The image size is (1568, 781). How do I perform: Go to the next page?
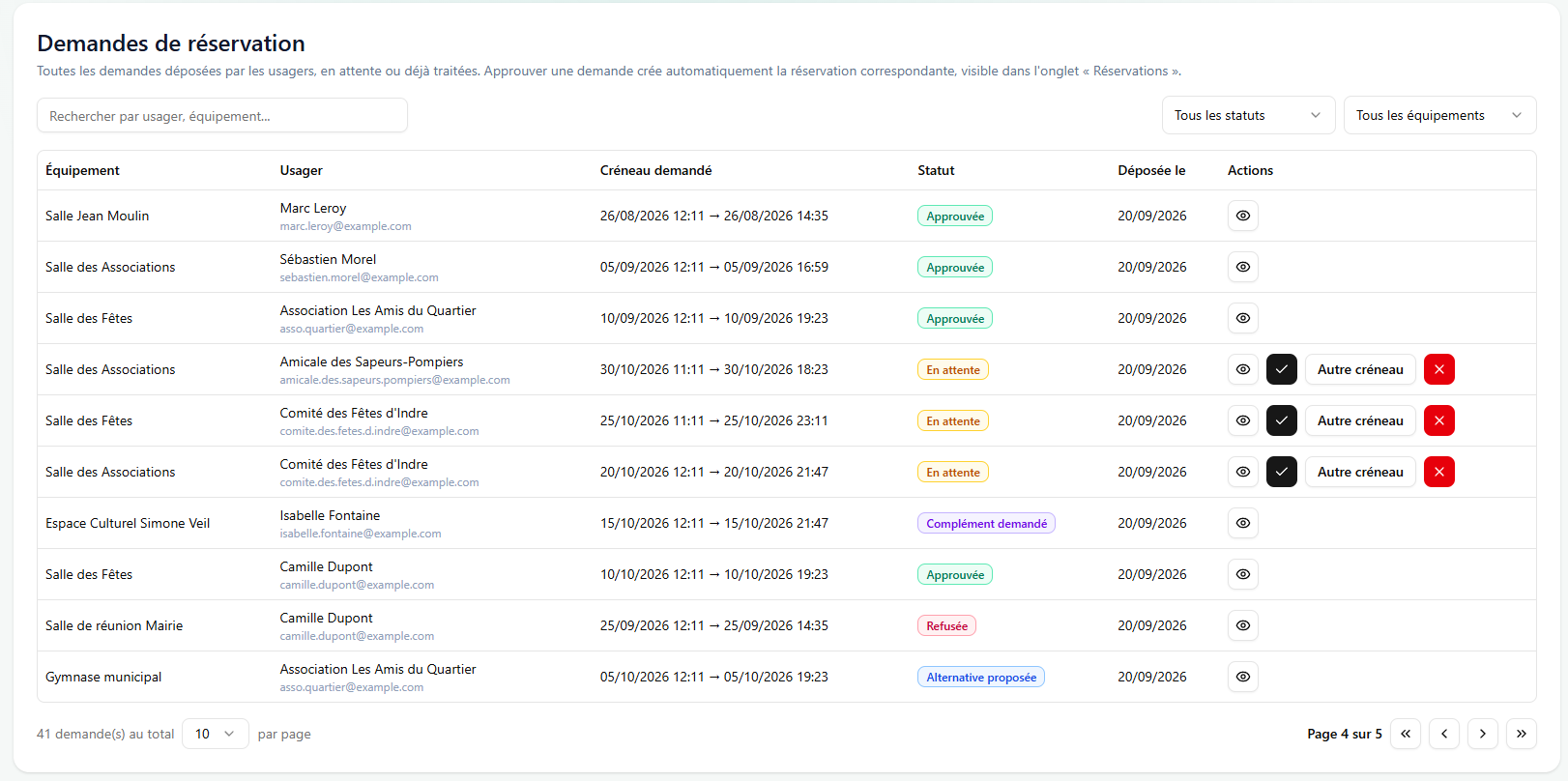(x=1483, y=734)
